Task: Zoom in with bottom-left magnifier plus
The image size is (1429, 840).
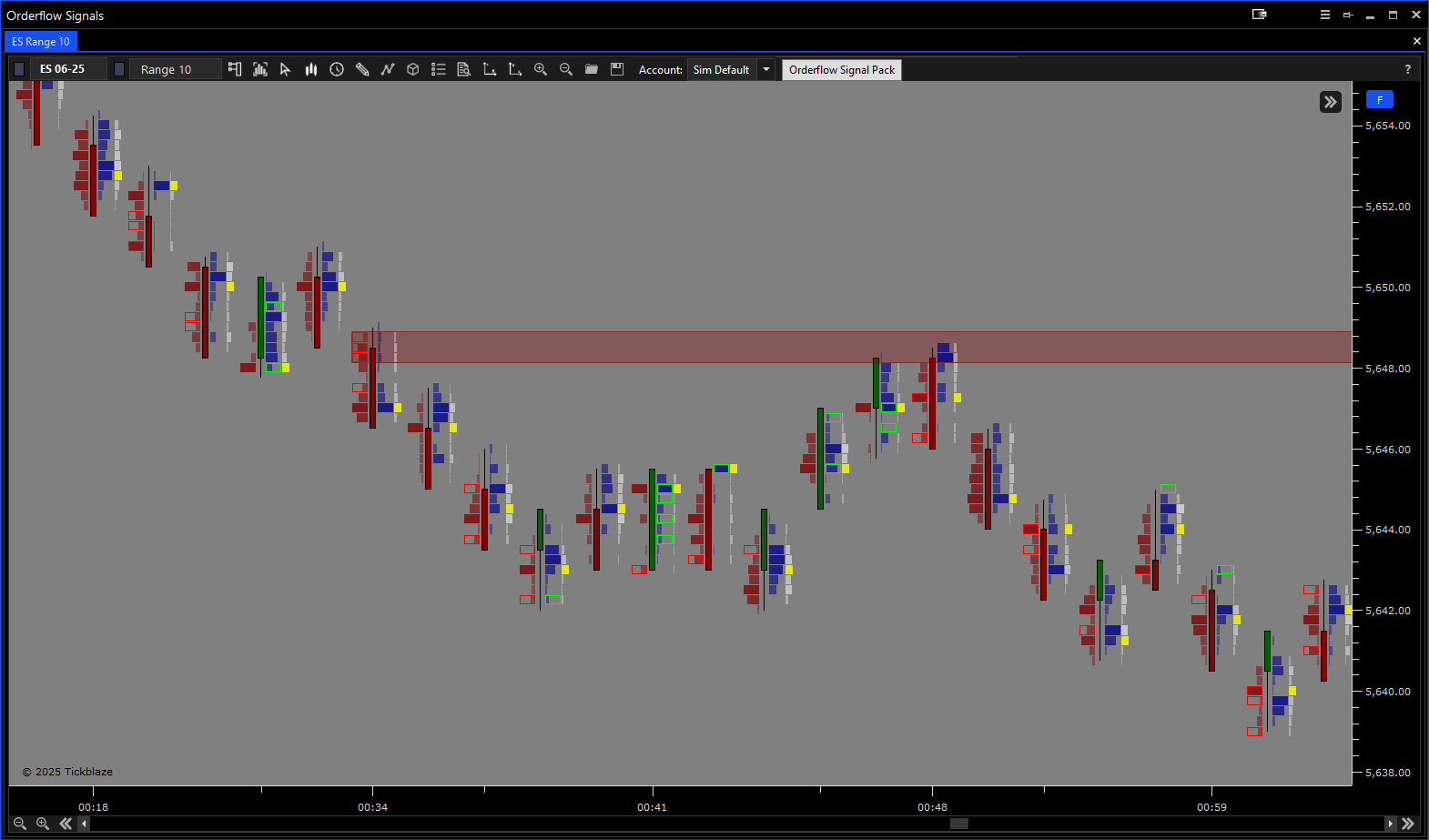Action: 43,823
